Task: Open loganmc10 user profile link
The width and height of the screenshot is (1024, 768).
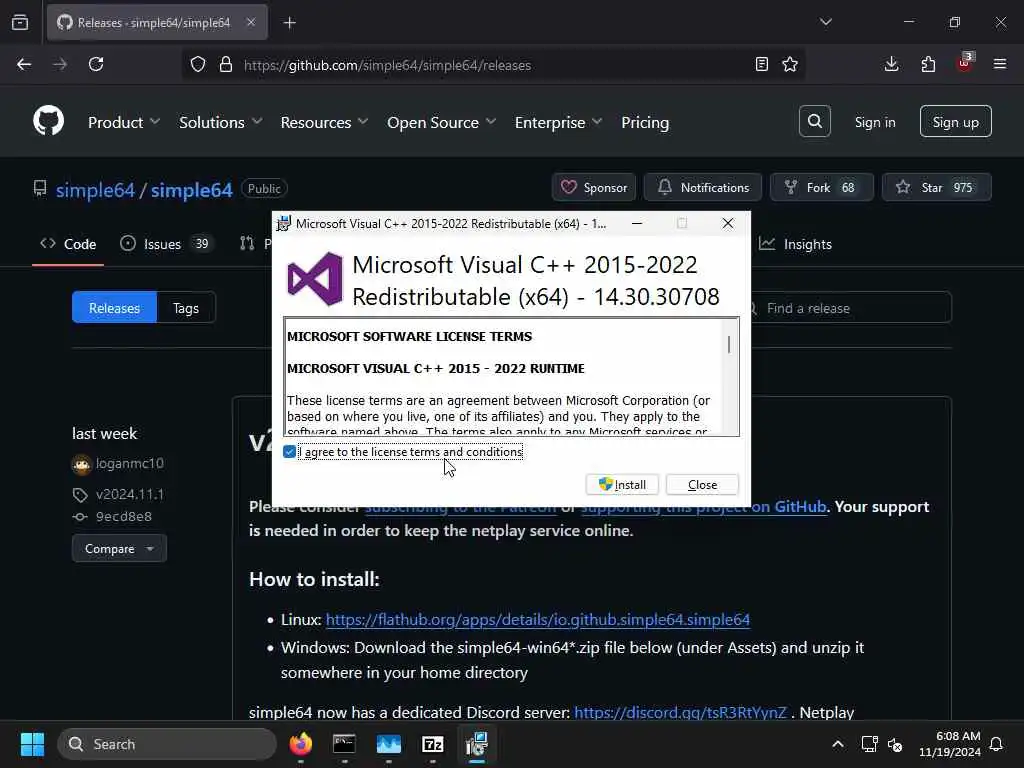Action: [129, 463]
